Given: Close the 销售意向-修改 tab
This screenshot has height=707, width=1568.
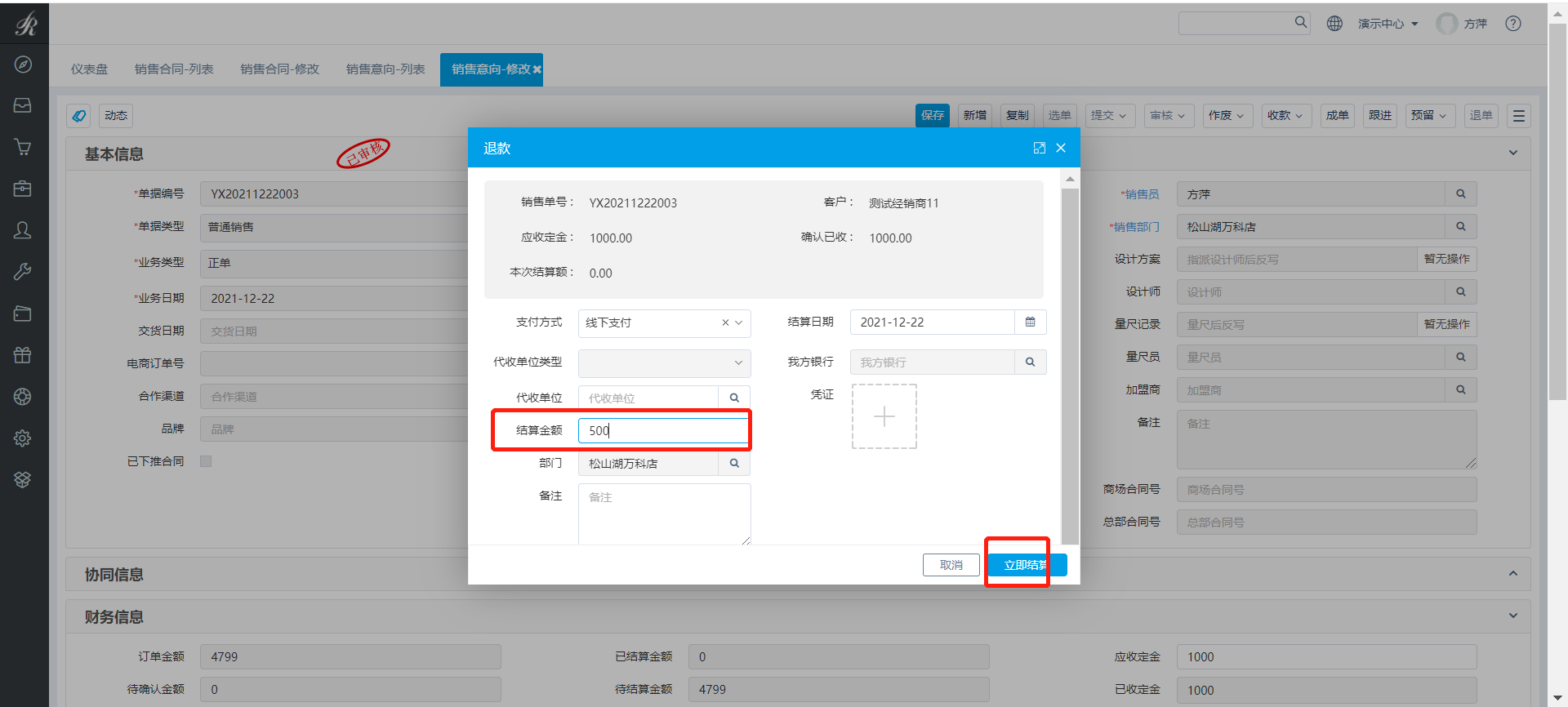Looking at the screenshot, I should coord(537,70).
